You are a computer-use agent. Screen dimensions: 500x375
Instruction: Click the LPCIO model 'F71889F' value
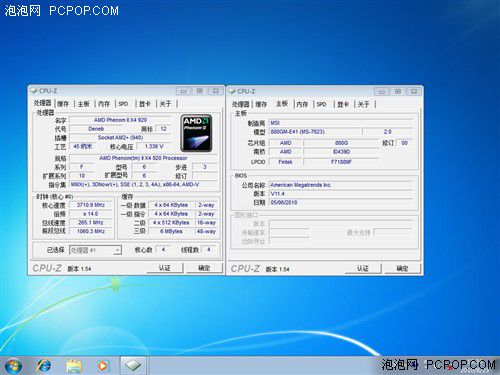(341, 162)
